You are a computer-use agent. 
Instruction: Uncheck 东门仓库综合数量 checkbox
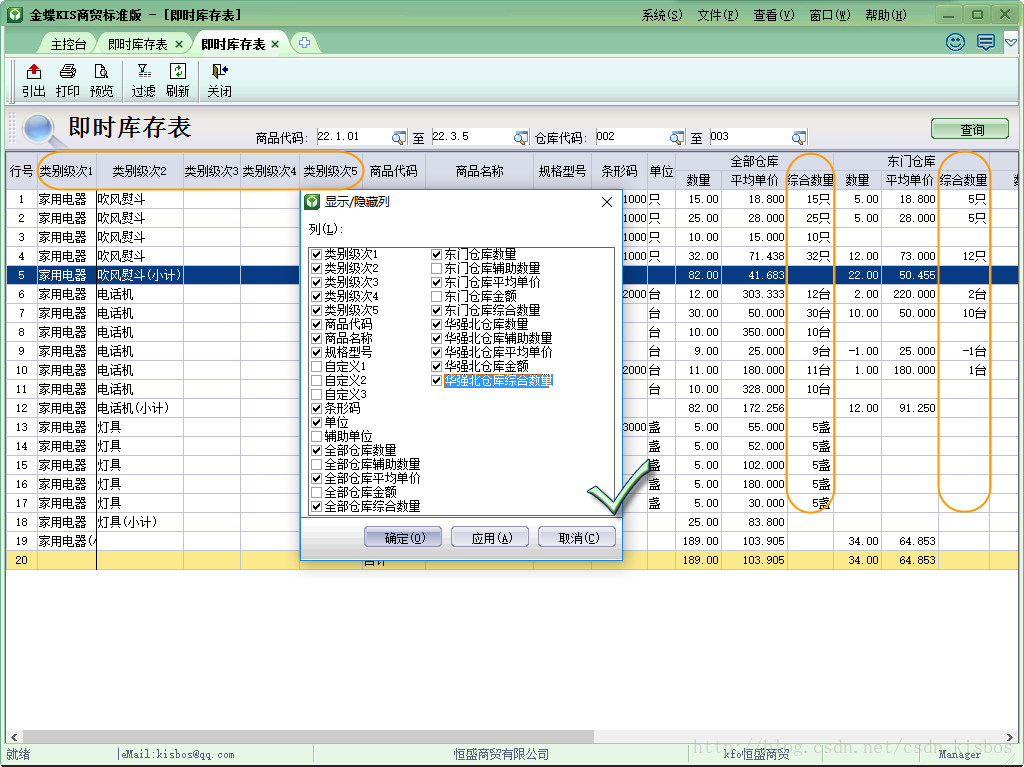pos(436,310)
